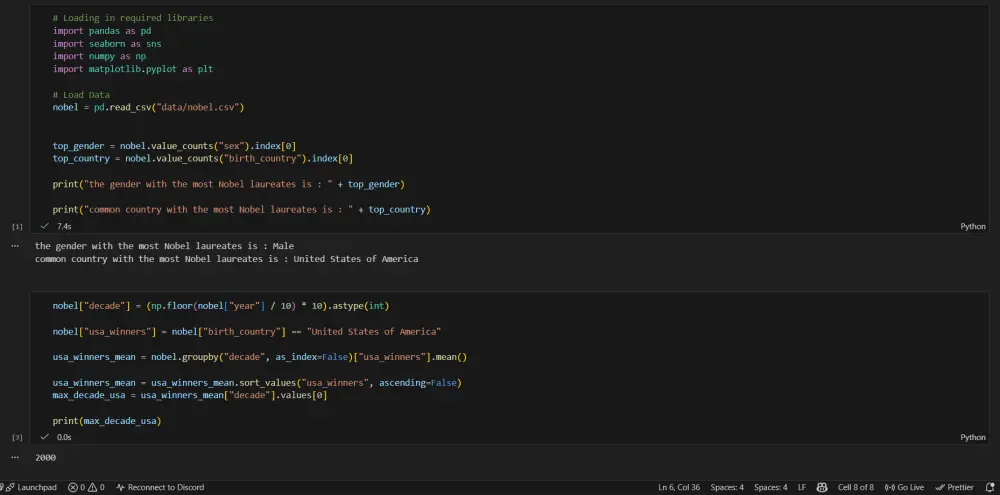The width and height of the screenshot is (1000, 495).
Task: Open the Copilot status icon
Action: point(822,487)
